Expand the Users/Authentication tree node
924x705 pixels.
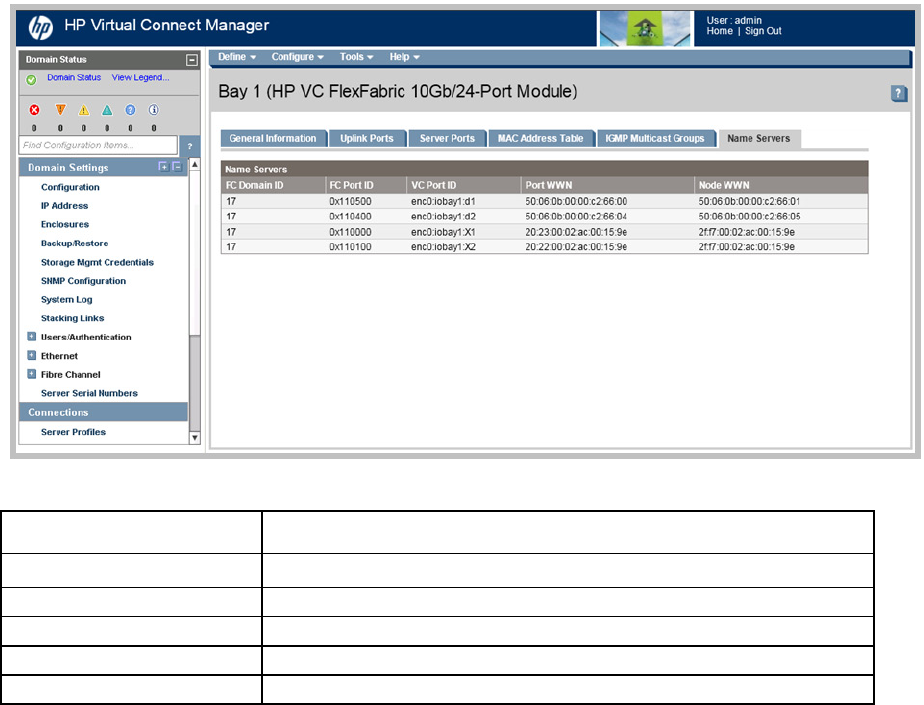click(32, 337)
